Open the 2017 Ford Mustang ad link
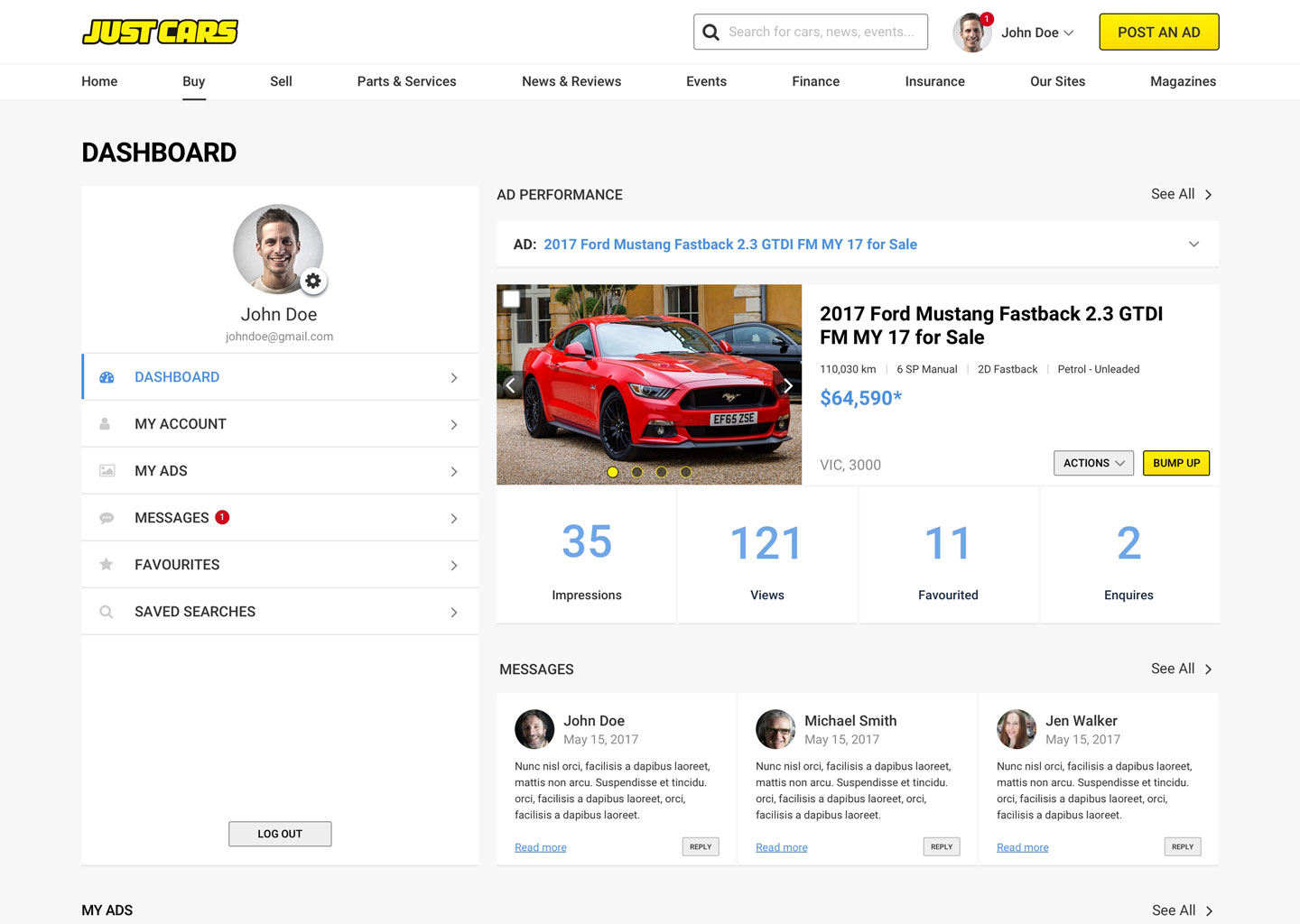The width and height of the screenshot is (1300, 924). pos(730,245)
